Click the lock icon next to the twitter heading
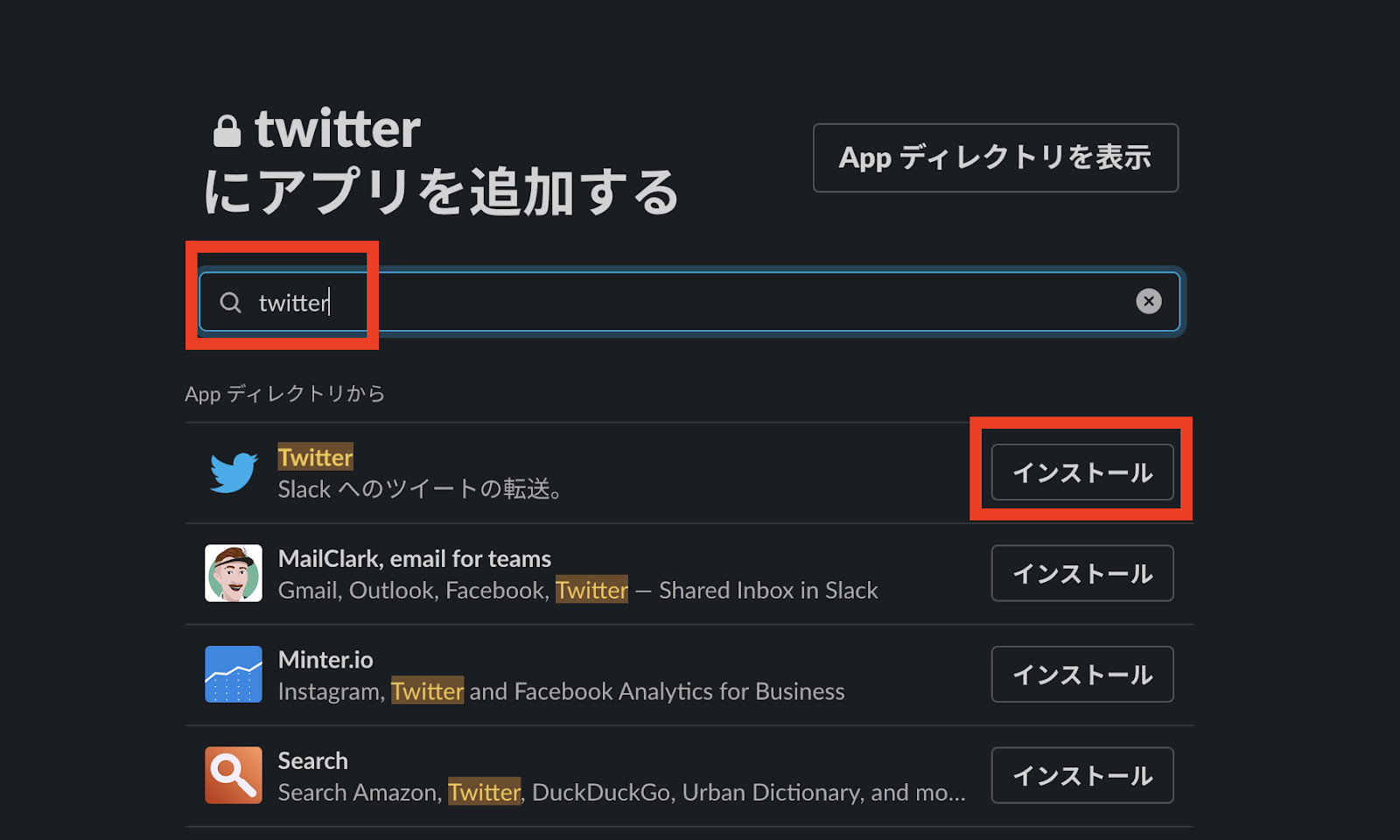The width and height of the screenshot is (1400, 840). 227,131
